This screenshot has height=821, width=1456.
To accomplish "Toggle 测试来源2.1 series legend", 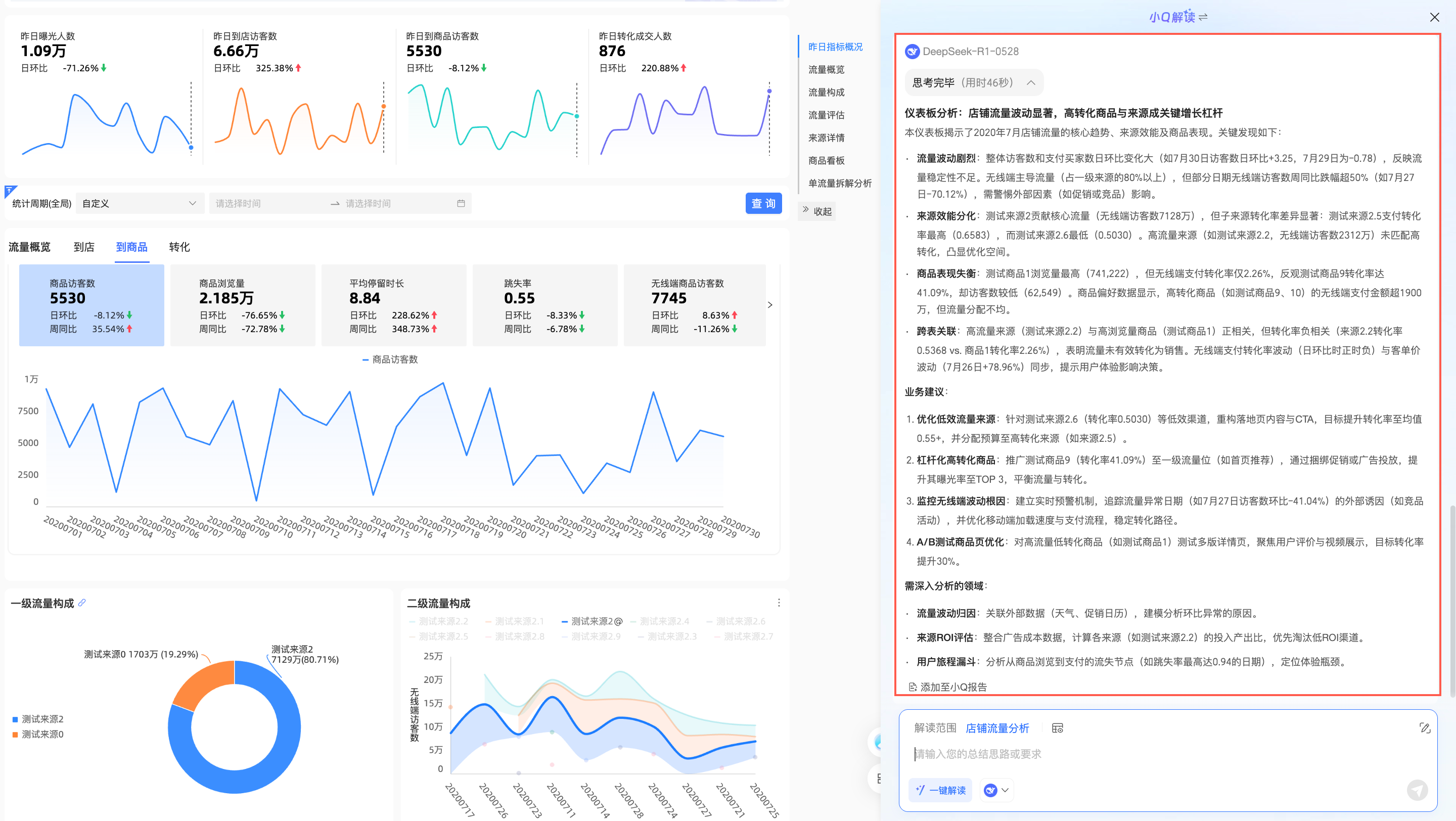I will [x=514, y=621].
